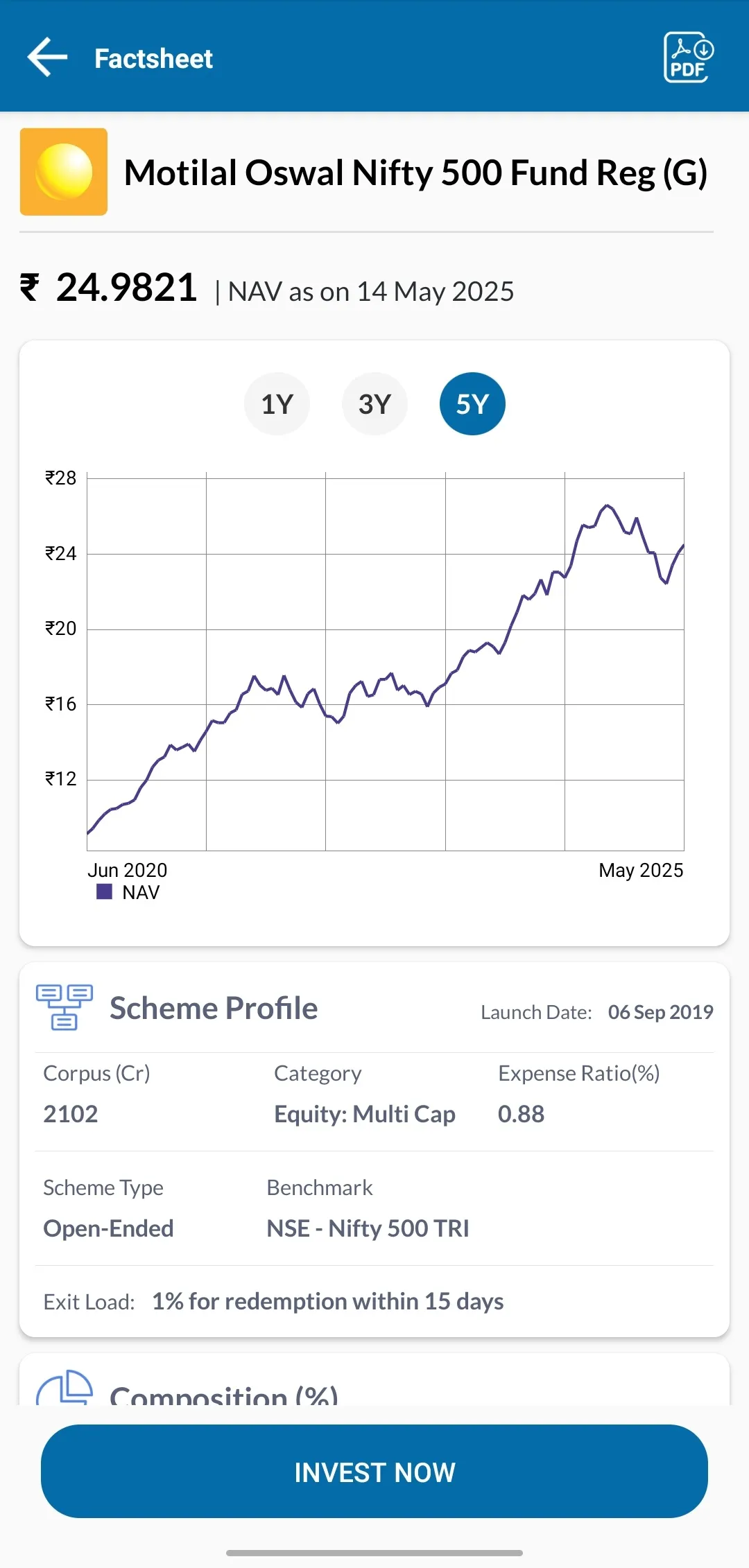Tap the Scheme Profile heading
The image size is (749, 1568).
pos(214,1008)
